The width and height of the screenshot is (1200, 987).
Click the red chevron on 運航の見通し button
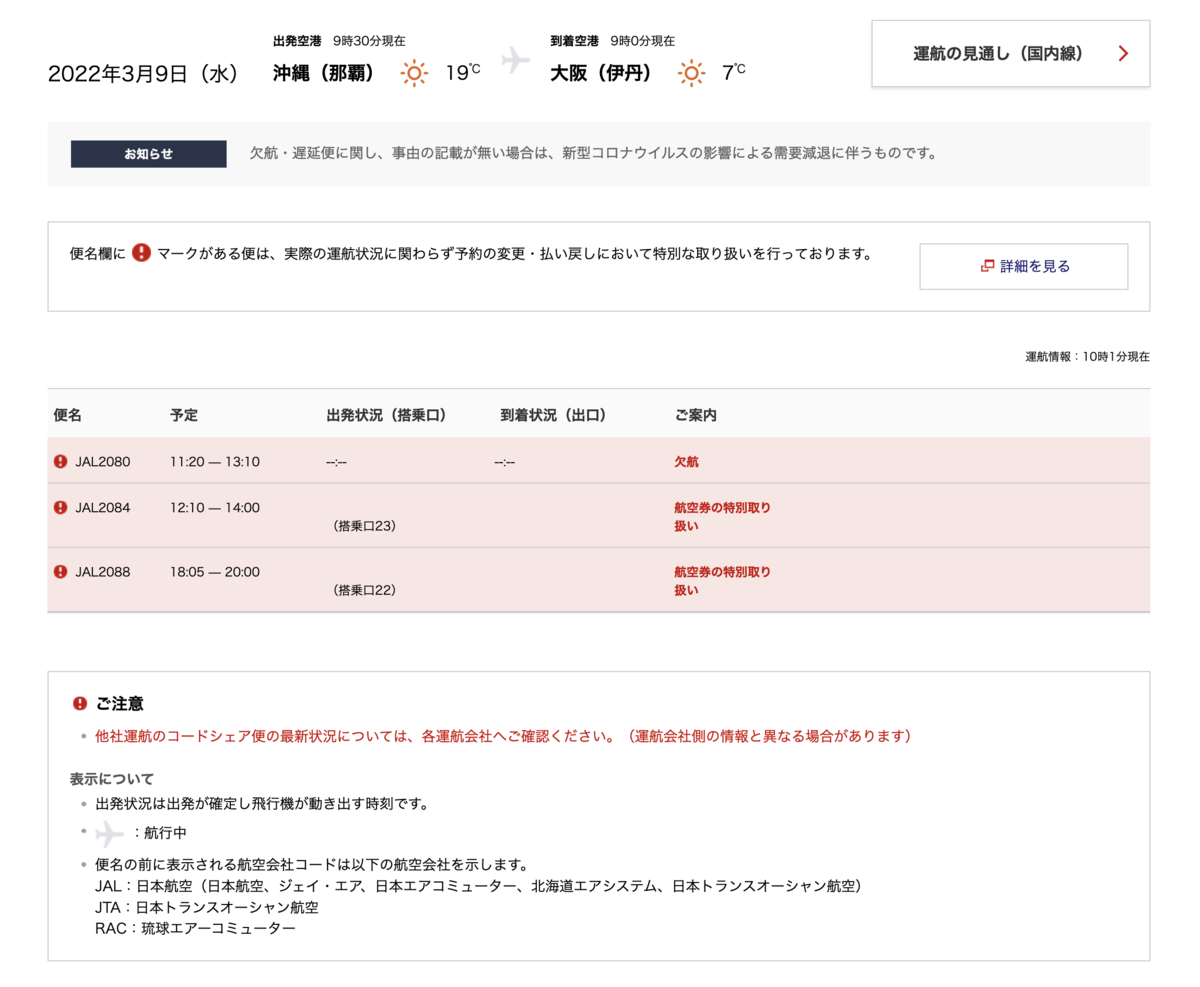1123,54
